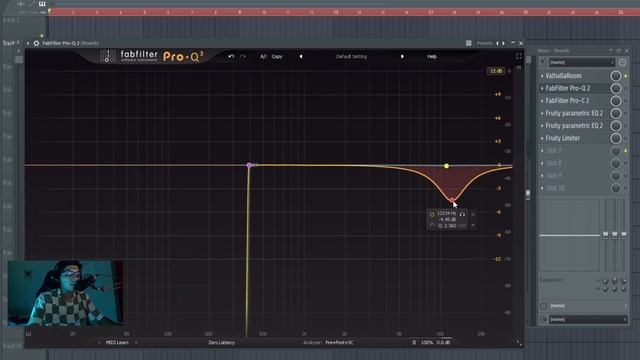Open Analyzer Pre+Post+SC settings
This screenshot has width=640, height=360.
pos(329,342)
